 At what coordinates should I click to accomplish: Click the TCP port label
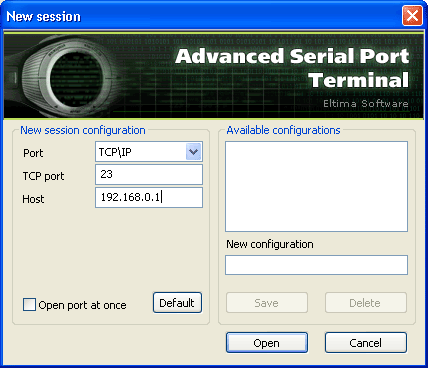pyautogui.click(x=43, y=176)
